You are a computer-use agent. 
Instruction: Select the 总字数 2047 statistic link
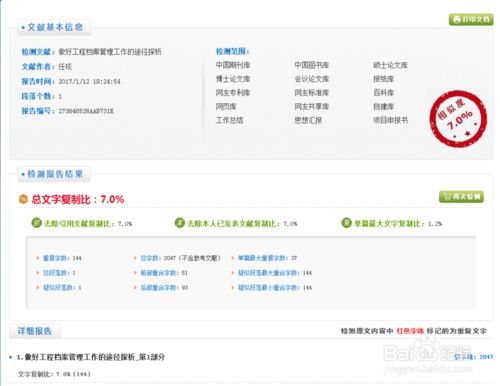(x=180, y=258)
